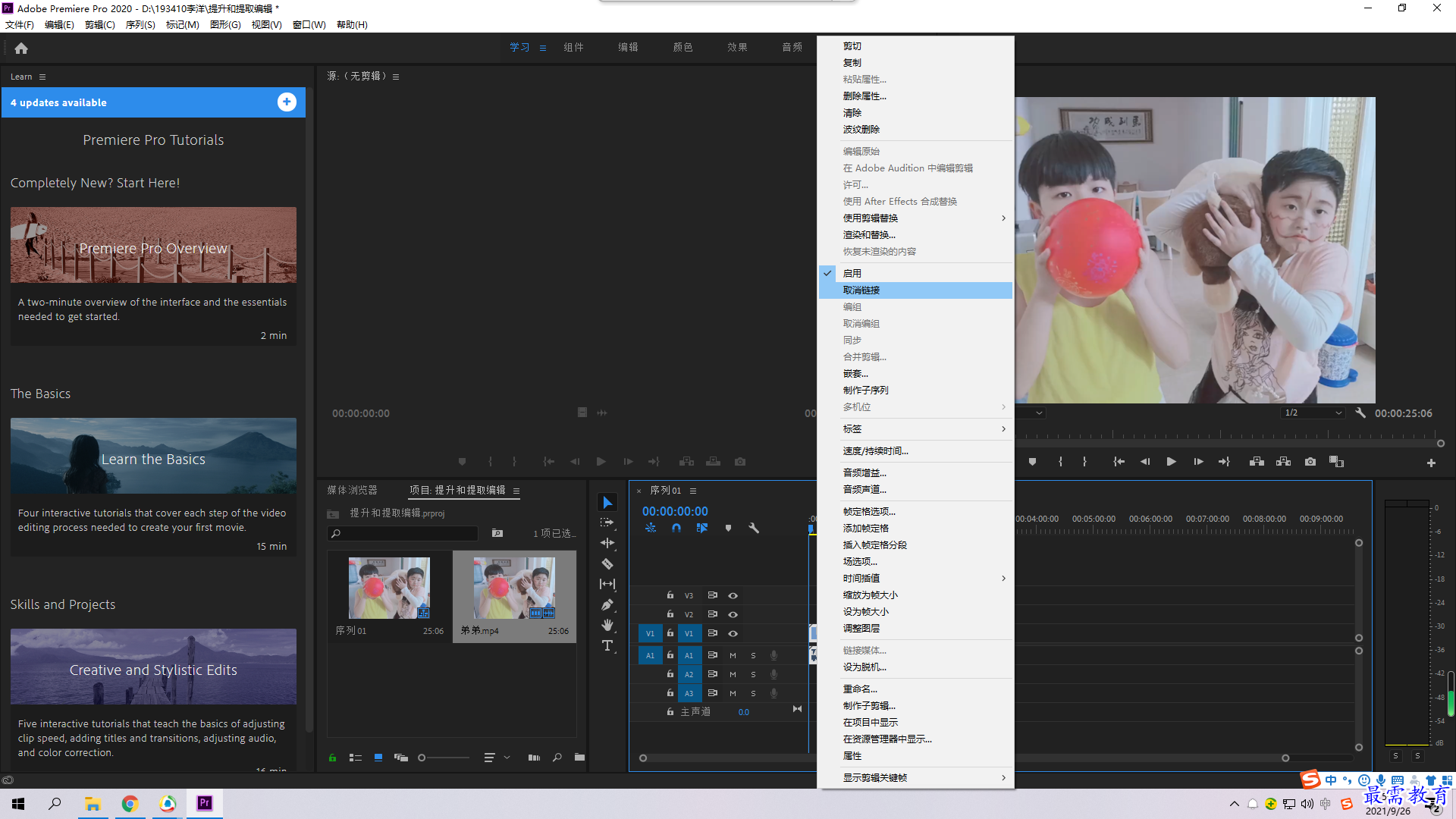Toggle V3 track output eye
The width and height of the screenshot is (1456, 819).
pos(733,595)
